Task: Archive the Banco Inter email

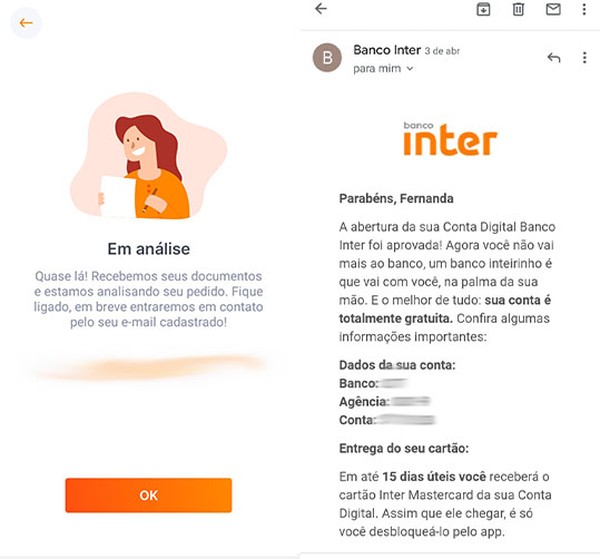Action: [x=483, y=9]
